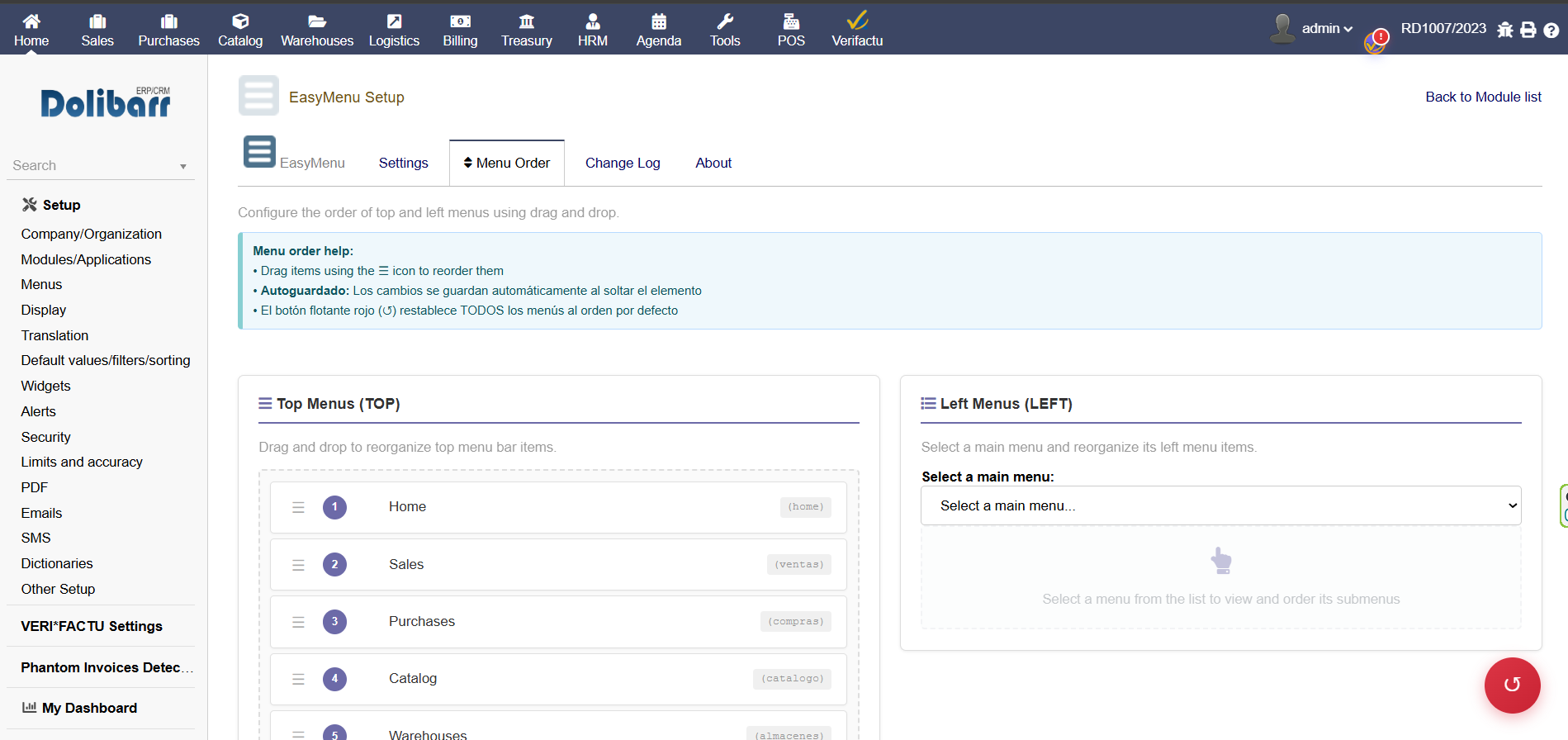
Task: Grab the drag handle for Sales row
Action: click(298, 565)
